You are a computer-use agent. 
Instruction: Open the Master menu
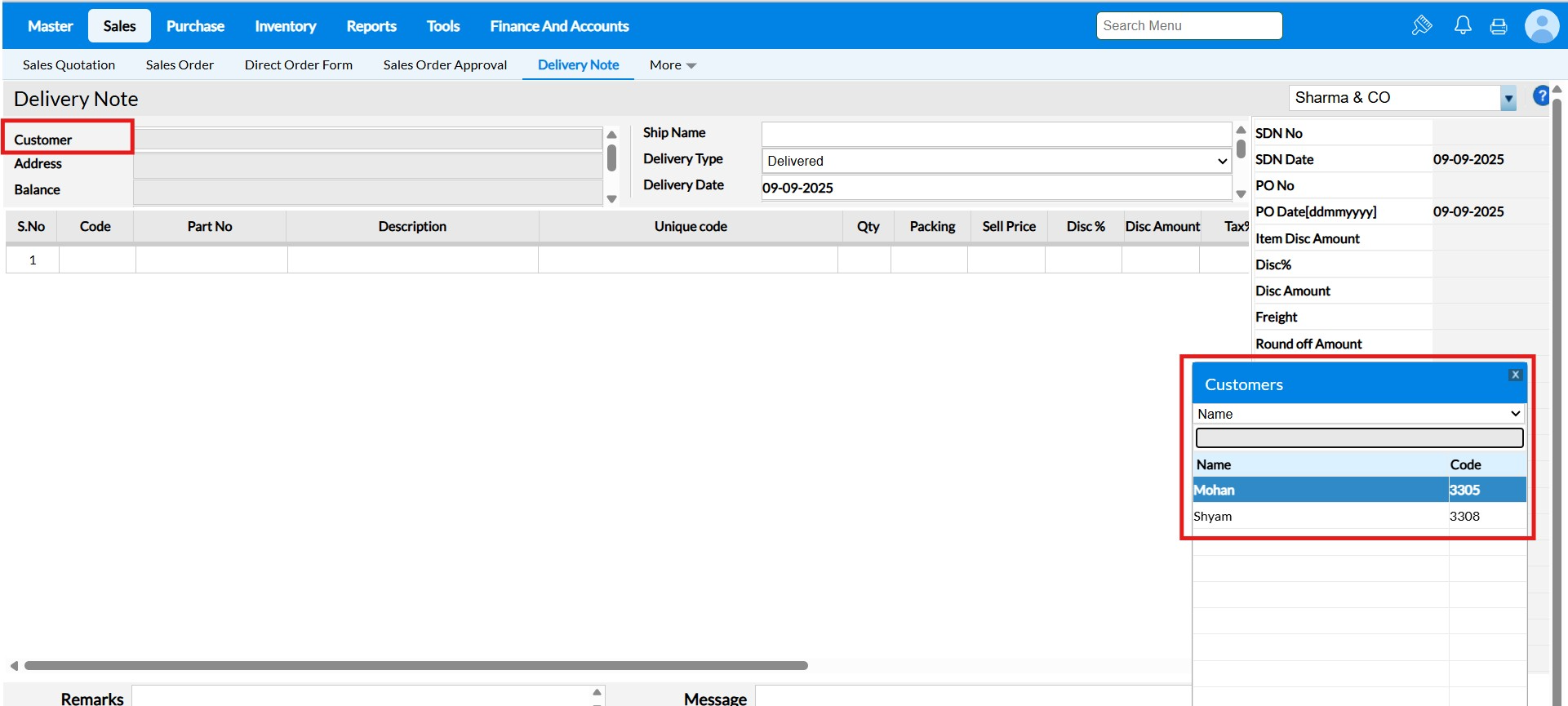click(x=51, y=26)
